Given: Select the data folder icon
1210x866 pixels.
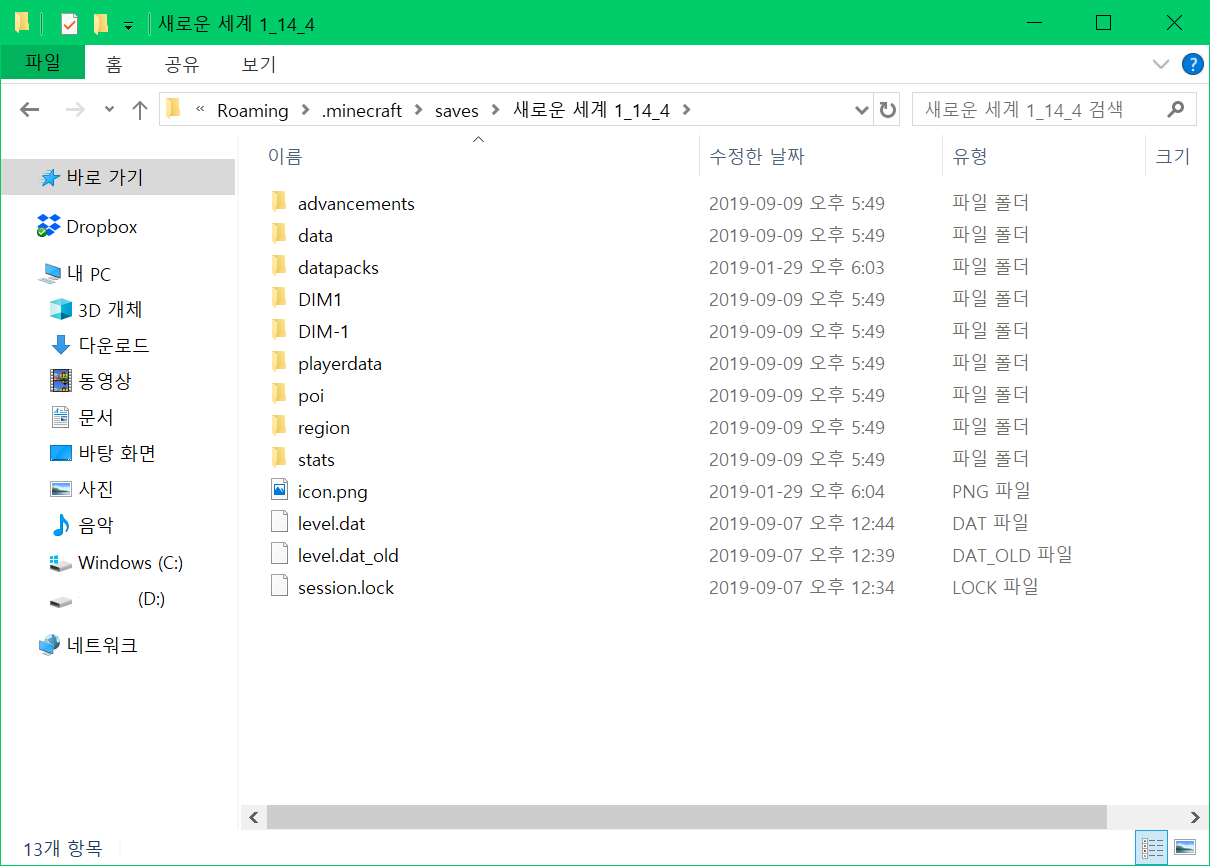Looking at the screenshot, I should click(279, 235).
